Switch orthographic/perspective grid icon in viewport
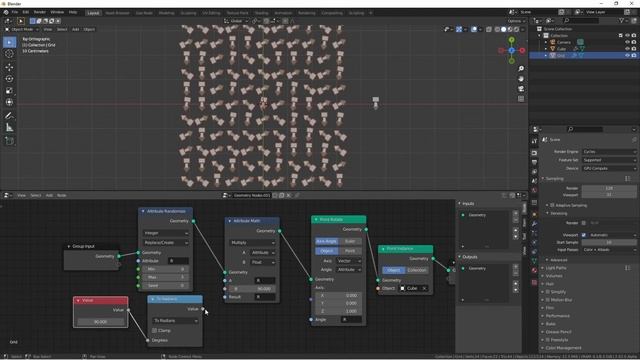 pyautogui.click(x=521, y=99)
